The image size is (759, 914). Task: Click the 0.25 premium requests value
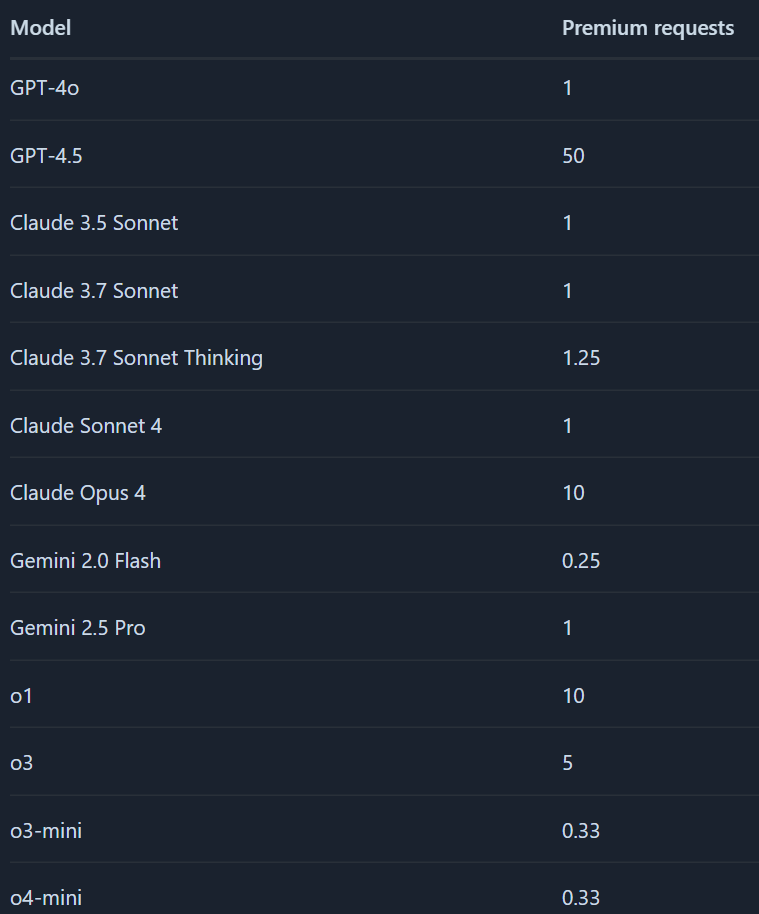coord(581,561)
